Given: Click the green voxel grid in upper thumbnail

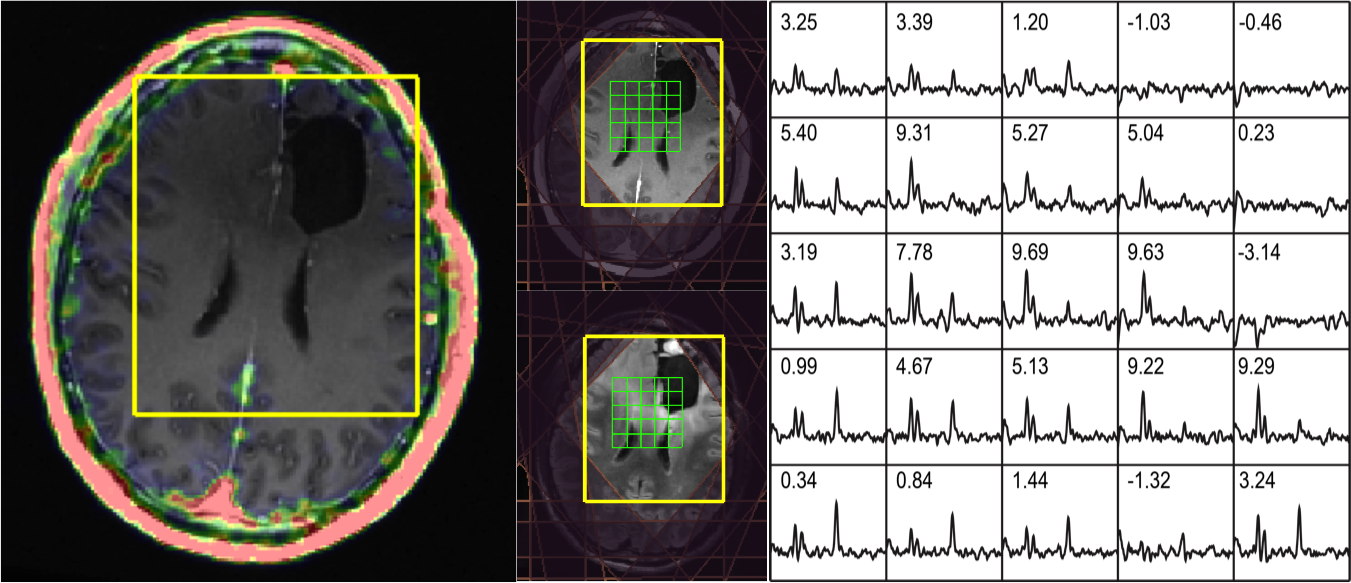Looking at the screenshot, I should pyautogui.click(x=645, y=116).
